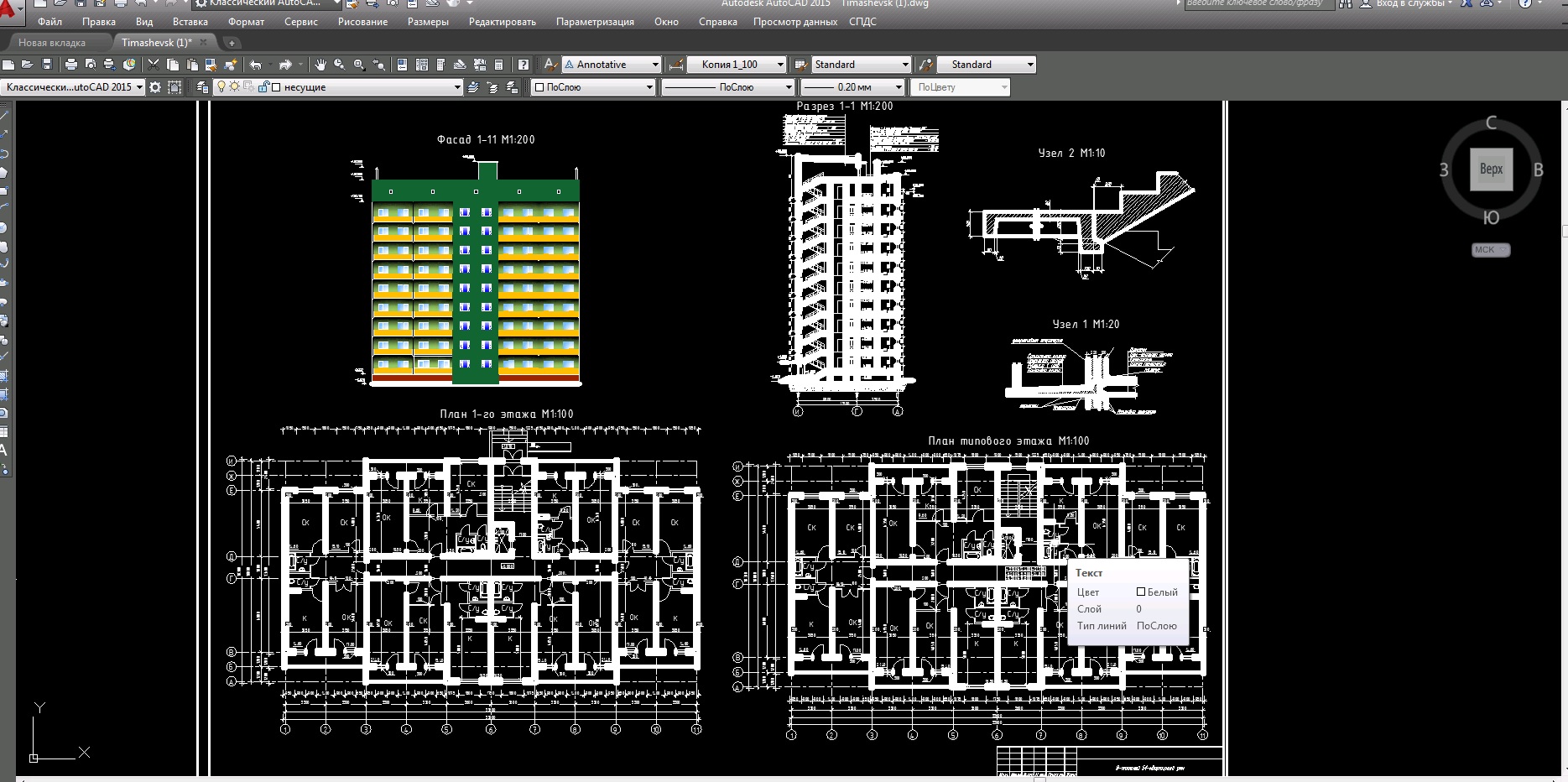Click the Publish icon
Image resolution: width=1568 pixels, height=782 pixels.
click(x=110, y=64)
